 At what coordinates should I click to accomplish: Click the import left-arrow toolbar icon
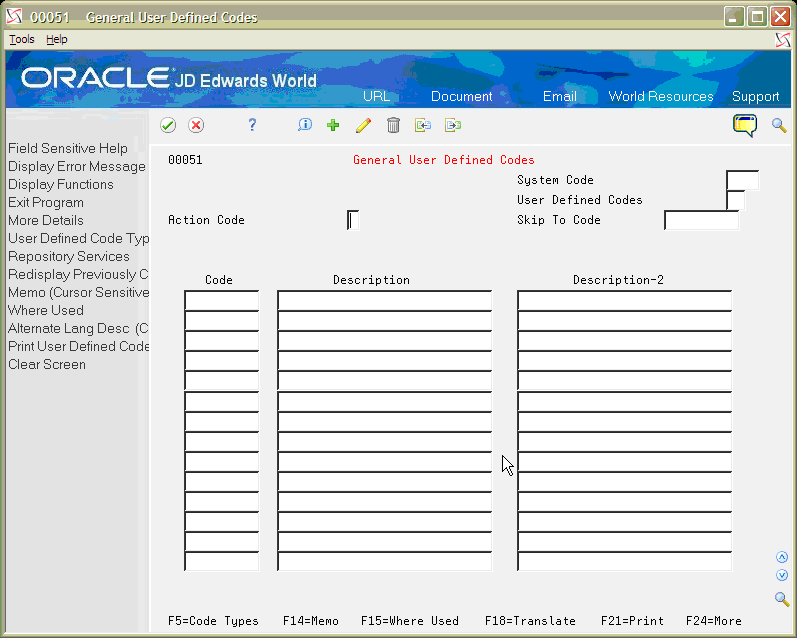pos(422,125)
